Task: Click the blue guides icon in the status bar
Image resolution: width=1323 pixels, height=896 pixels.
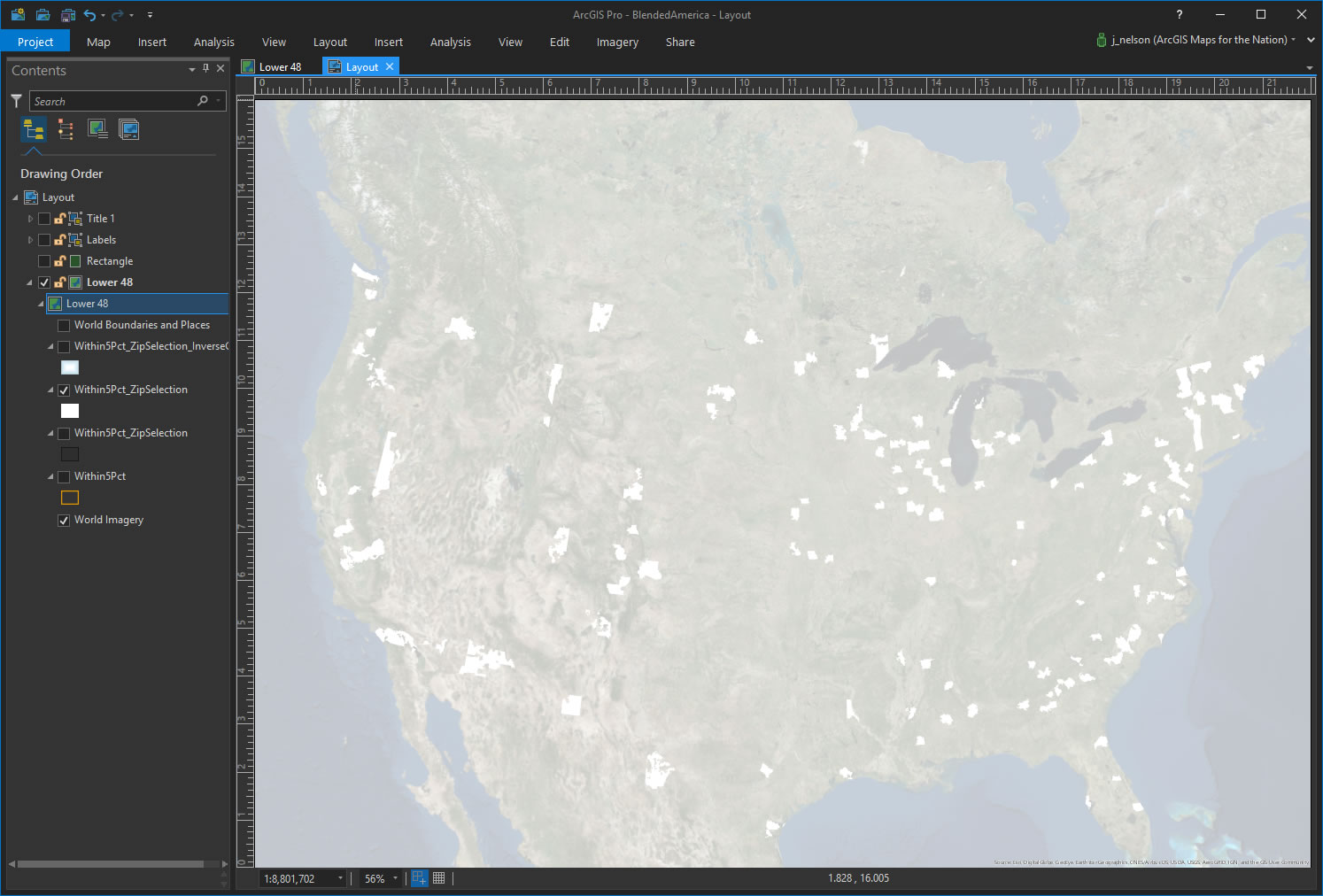Action: (x=420, y=878)
